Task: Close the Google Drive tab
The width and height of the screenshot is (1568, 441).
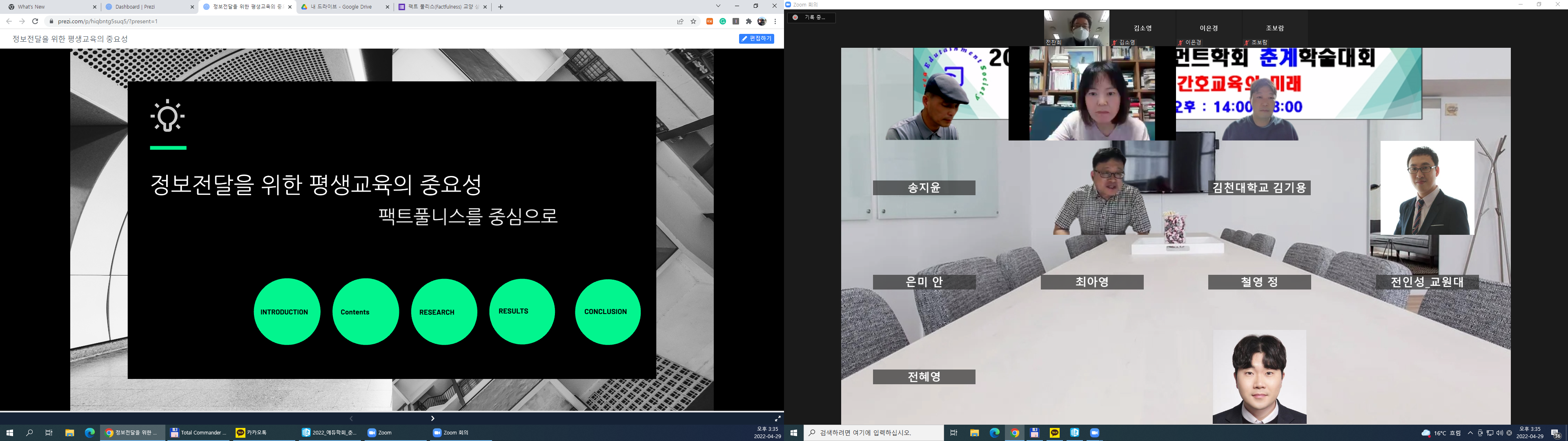Action: pos(387,7)
